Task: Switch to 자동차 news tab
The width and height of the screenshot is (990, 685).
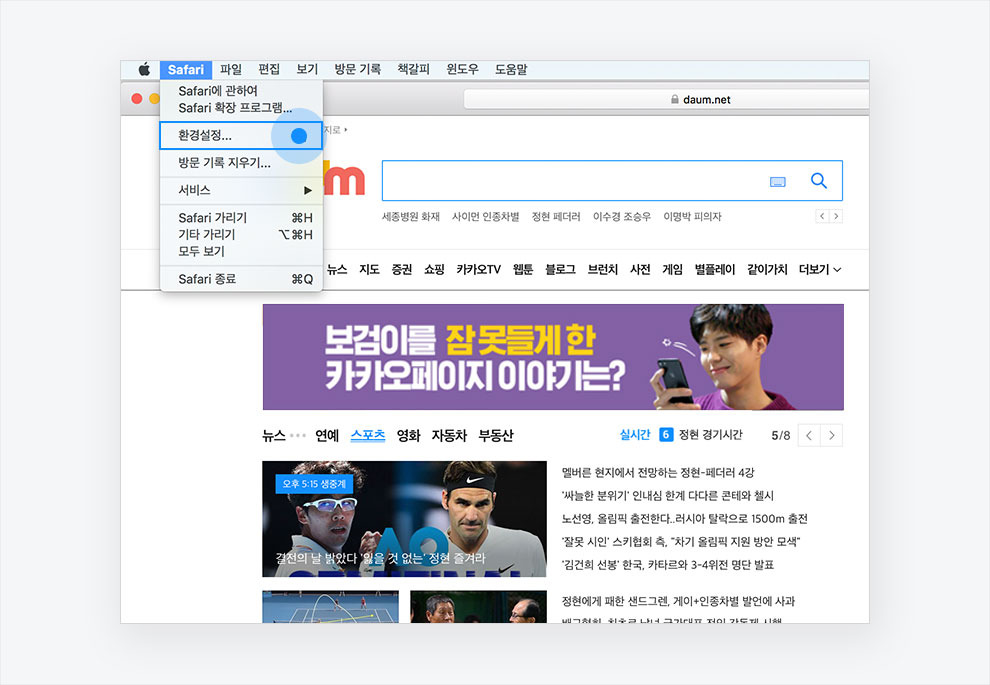Action: [449, 436]
